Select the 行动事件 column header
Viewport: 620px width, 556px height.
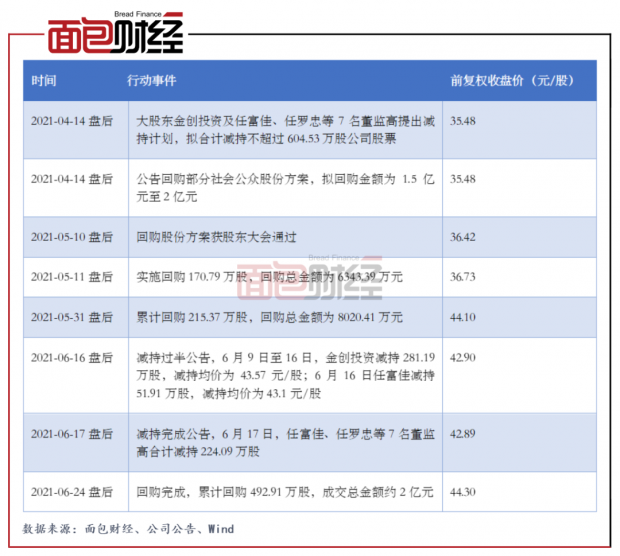coord(151,81)
